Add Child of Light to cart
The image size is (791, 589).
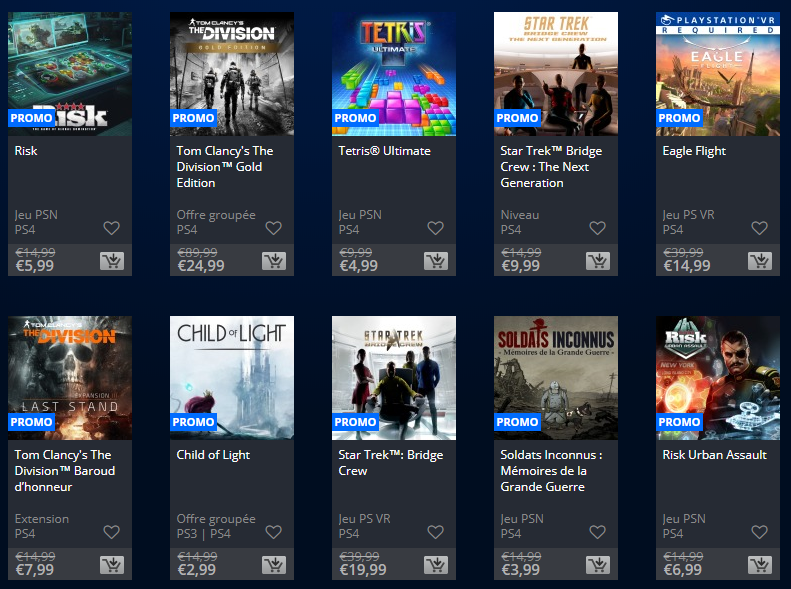click(274, 565)
